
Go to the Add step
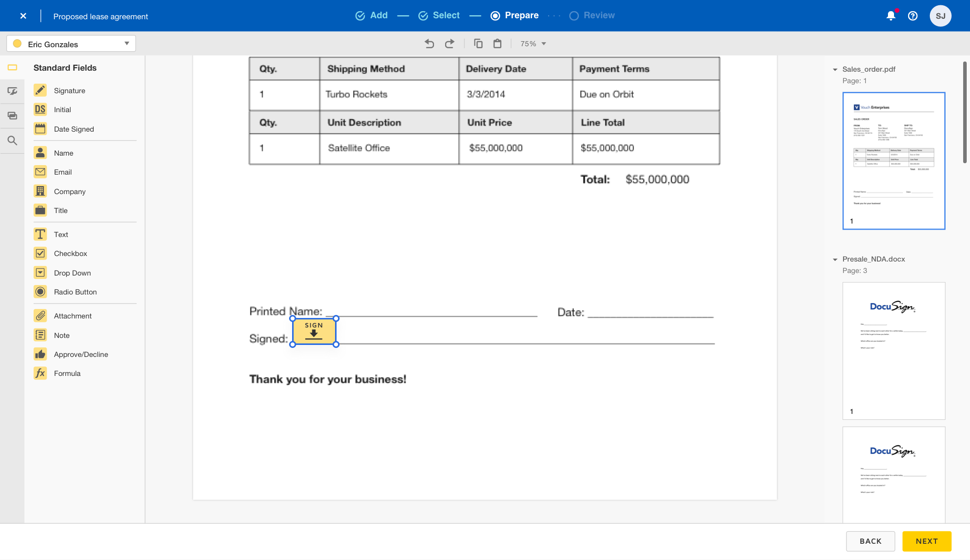[371, 15]
